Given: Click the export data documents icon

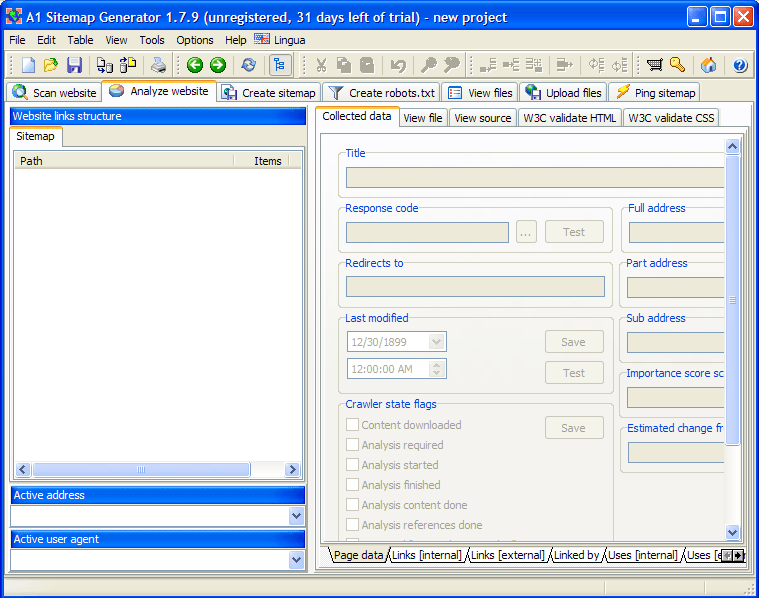Looking at the screenshot, I should click(128, 65).
